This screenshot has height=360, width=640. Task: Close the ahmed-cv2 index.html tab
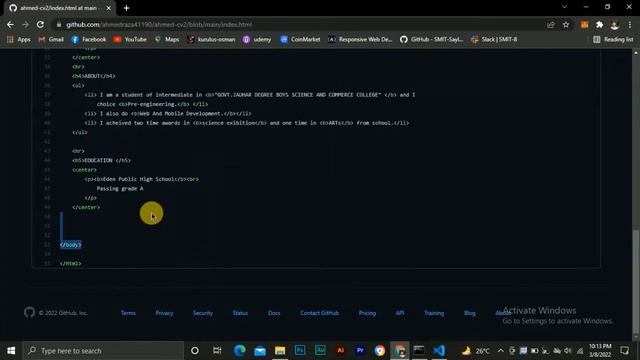pos(109,8)
